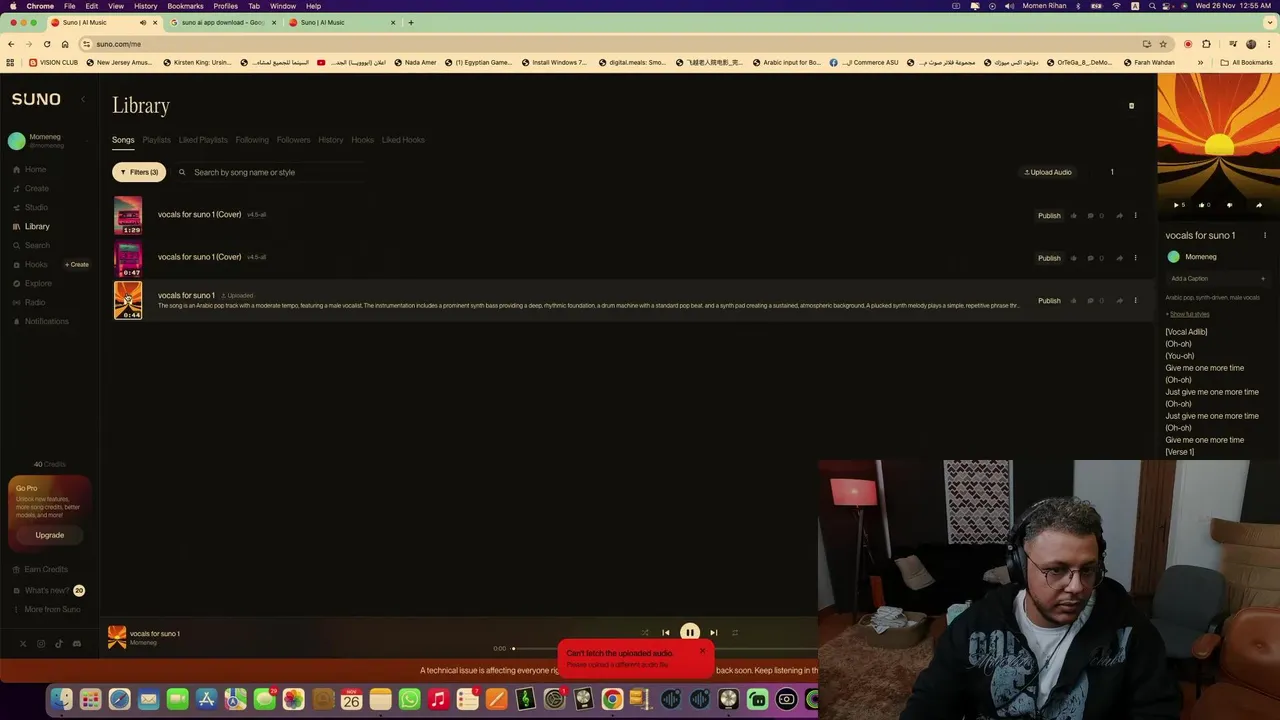Open the Filters (3) dropdown
The width and height of the screenshot is (1280, 720).
pyautogui.click(x=139, y=172)
